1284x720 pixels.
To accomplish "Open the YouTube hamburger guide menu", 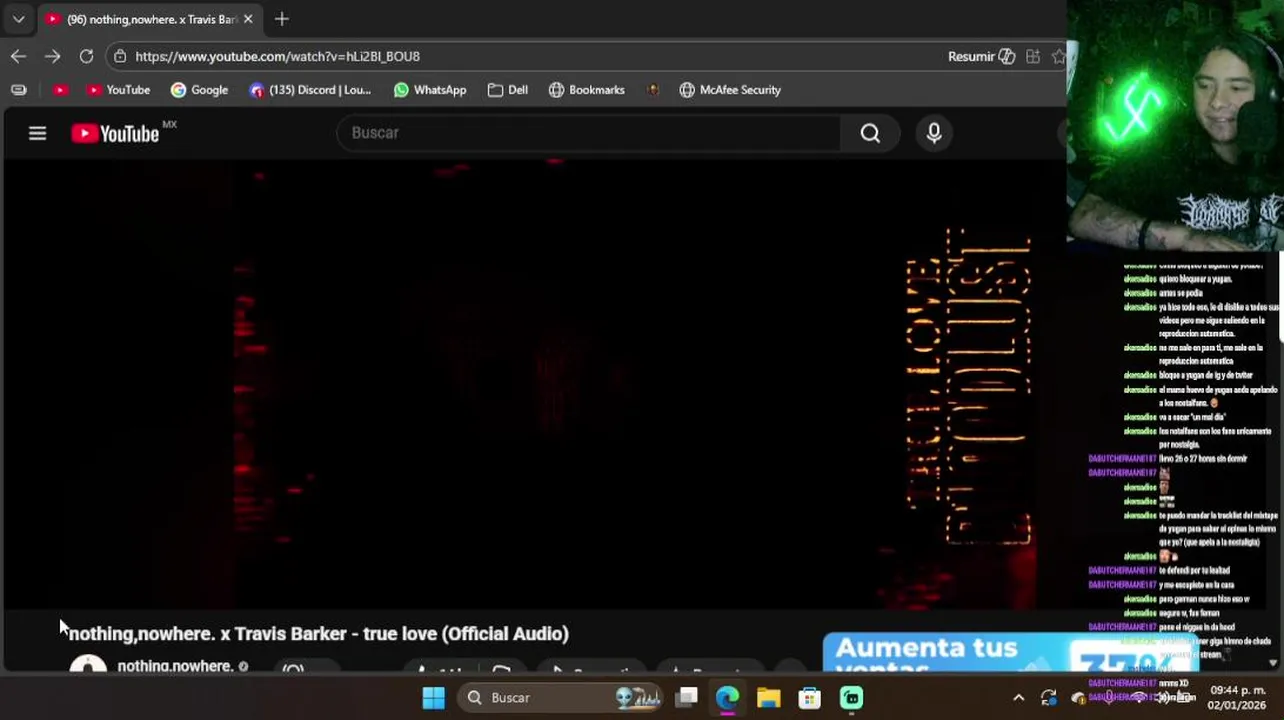I will pyautogui.click(x=37, y=133).
